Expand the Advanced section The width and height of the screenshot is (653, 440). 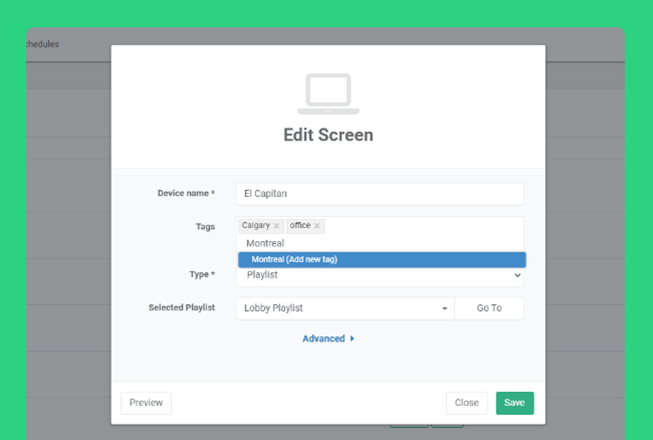point(328,339)
